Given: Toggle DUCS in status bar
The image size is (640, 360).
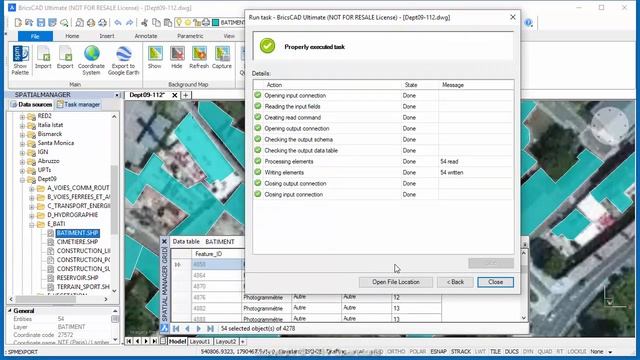Looking at the screenshot, I should (x=511, y=351).
